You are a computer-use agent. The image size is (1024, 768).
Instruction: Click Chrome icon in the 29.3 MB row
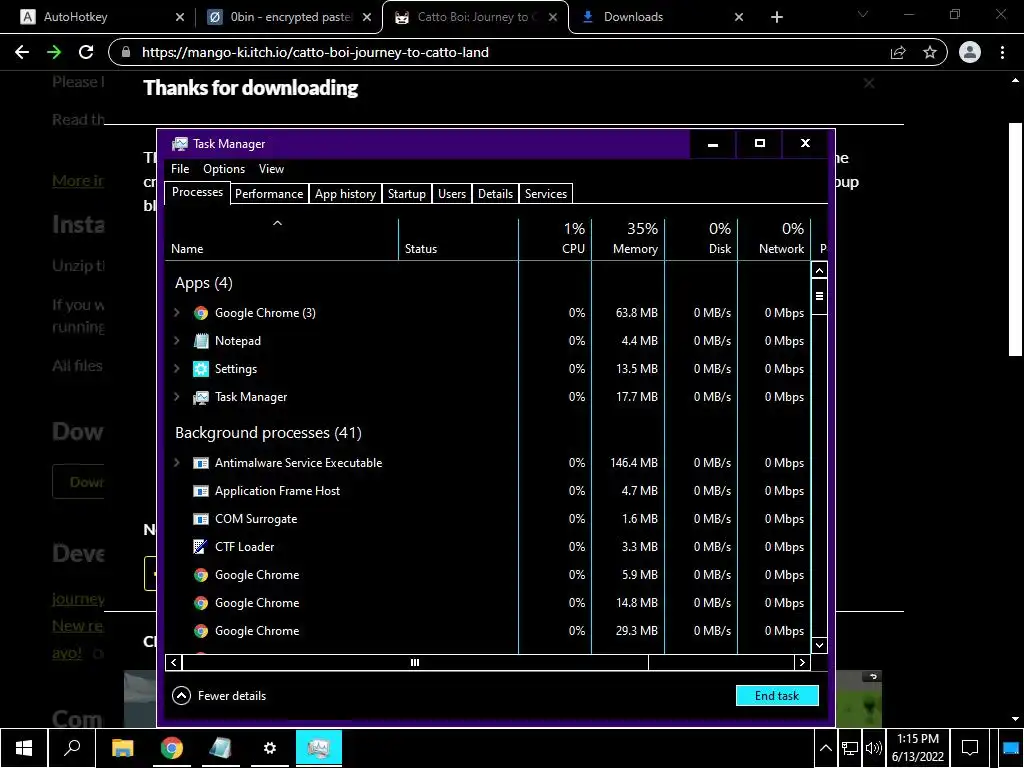point(200,631)
